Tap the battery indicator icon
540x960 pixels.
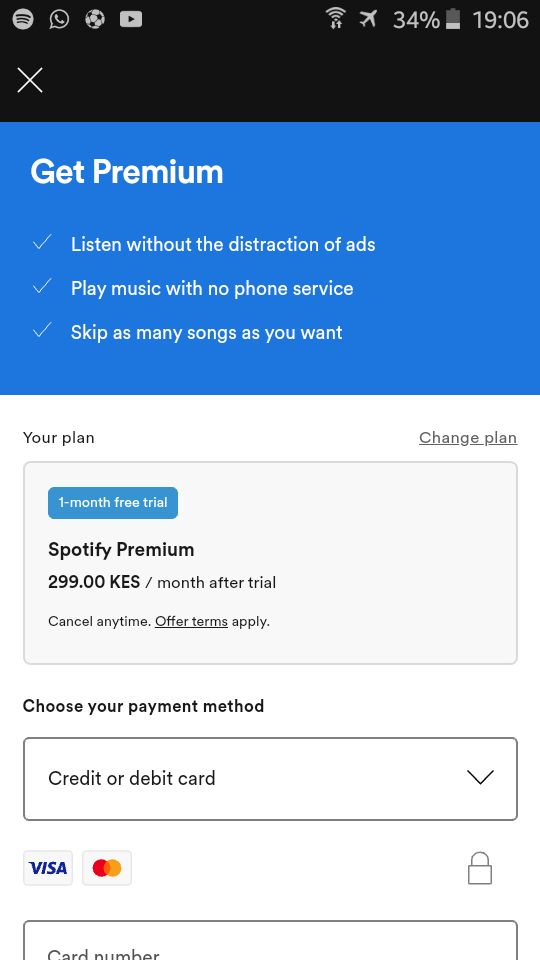pyautogui.click(x=453, y=19)
